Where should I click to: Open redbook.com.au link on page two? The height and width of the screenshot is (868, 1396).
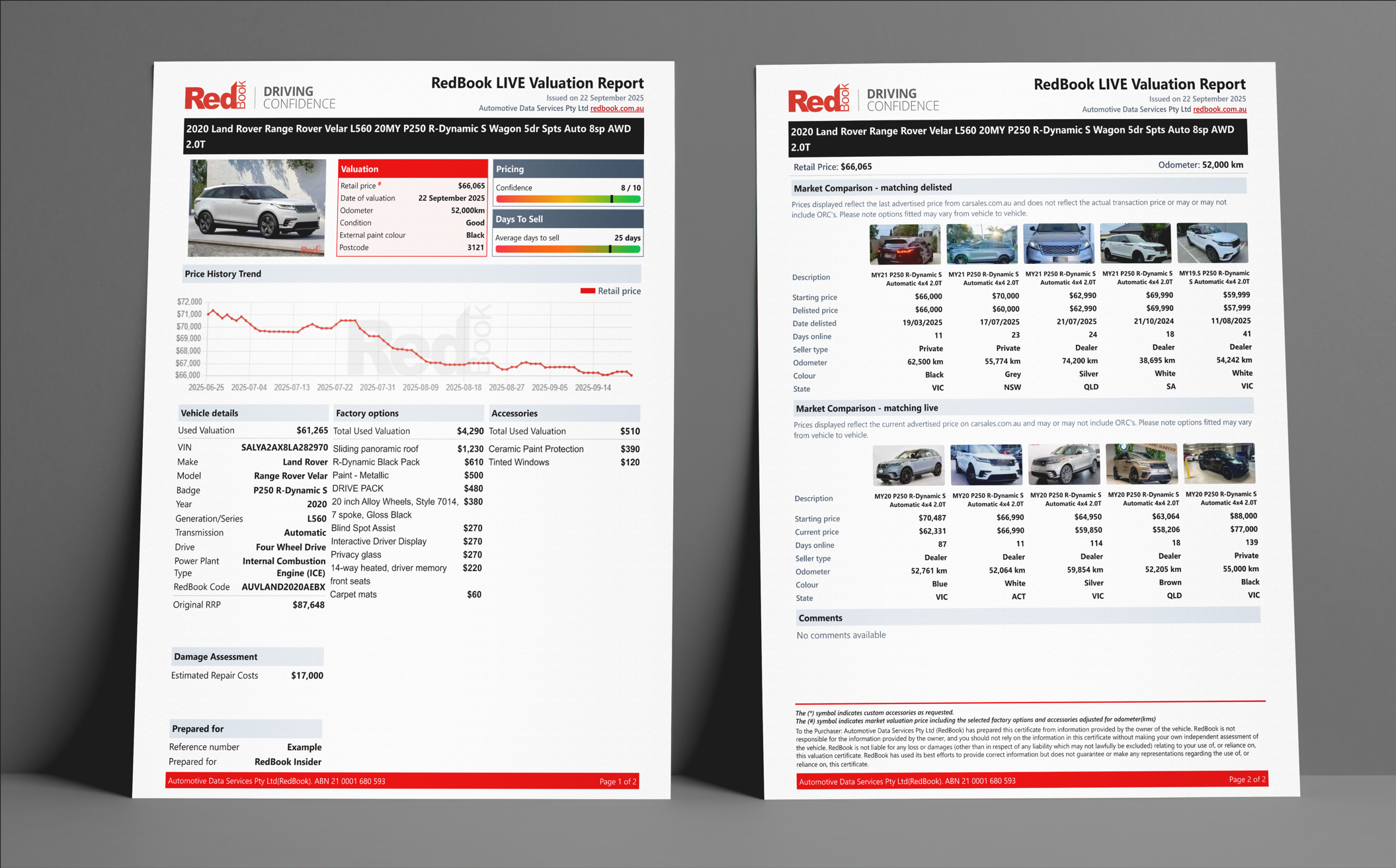[x=1219, y=110]
